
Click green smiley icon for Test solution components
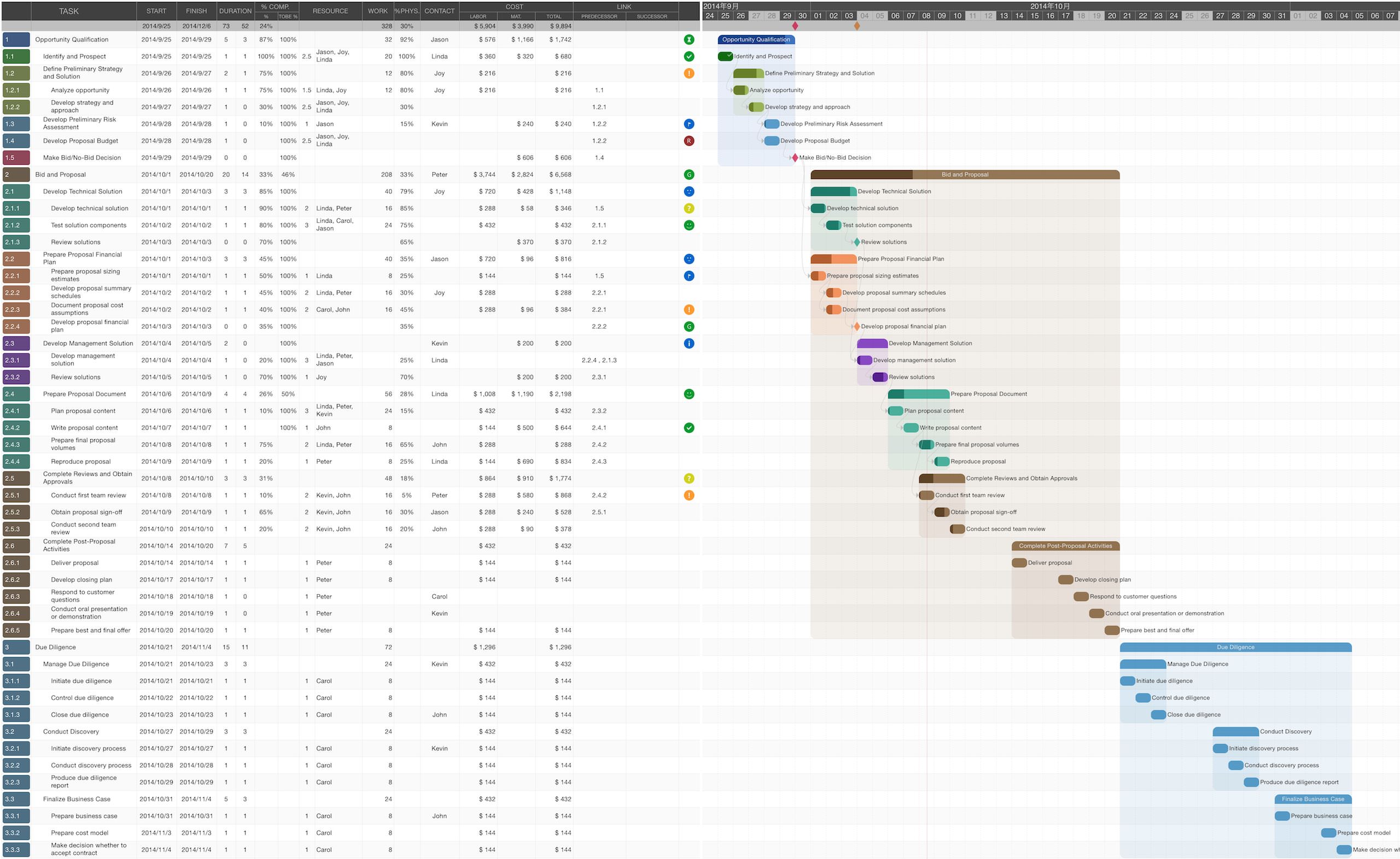coord(689,225)
